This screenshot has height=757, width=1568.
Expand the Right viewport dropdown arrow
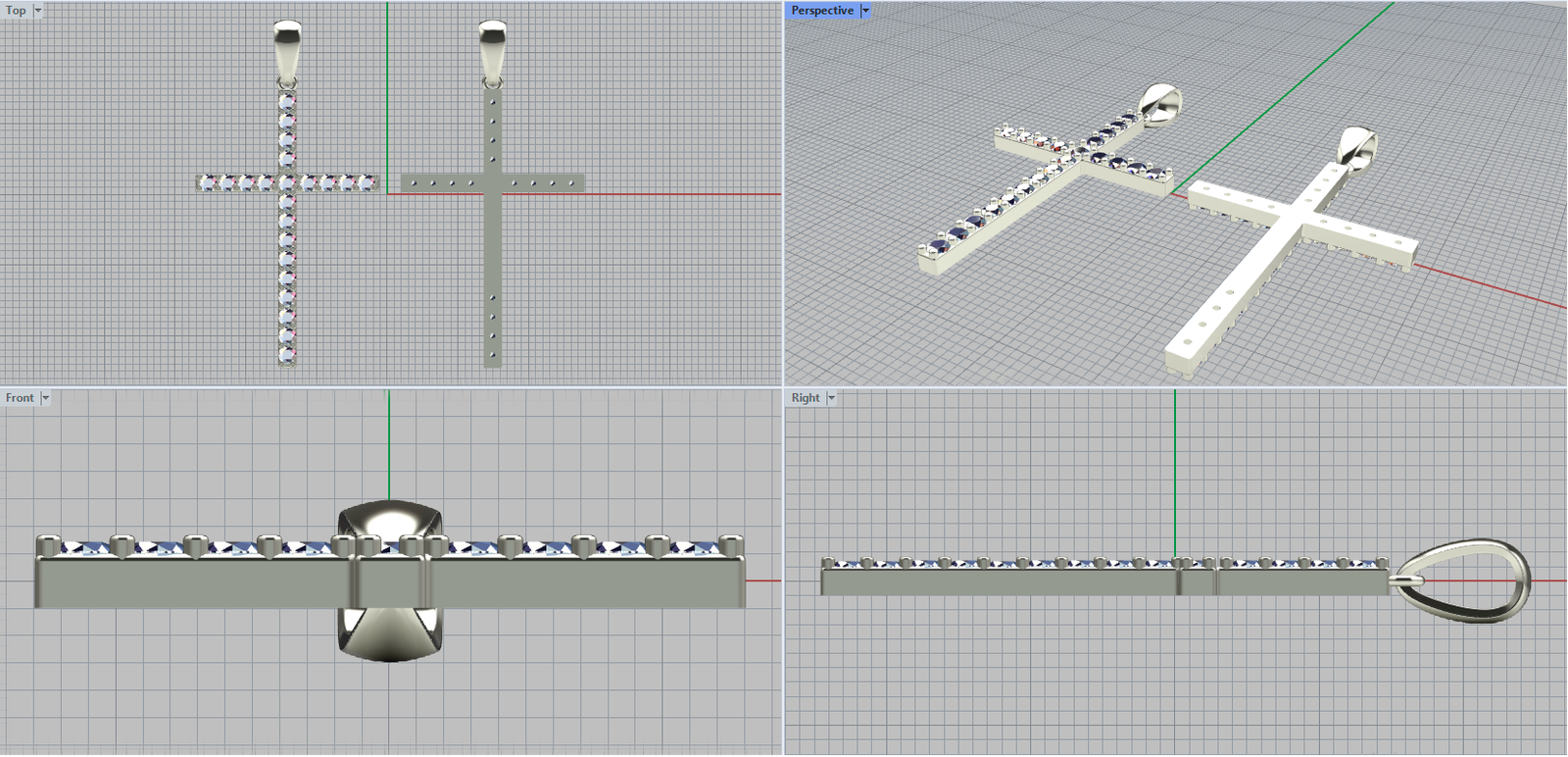click(832, 397)
